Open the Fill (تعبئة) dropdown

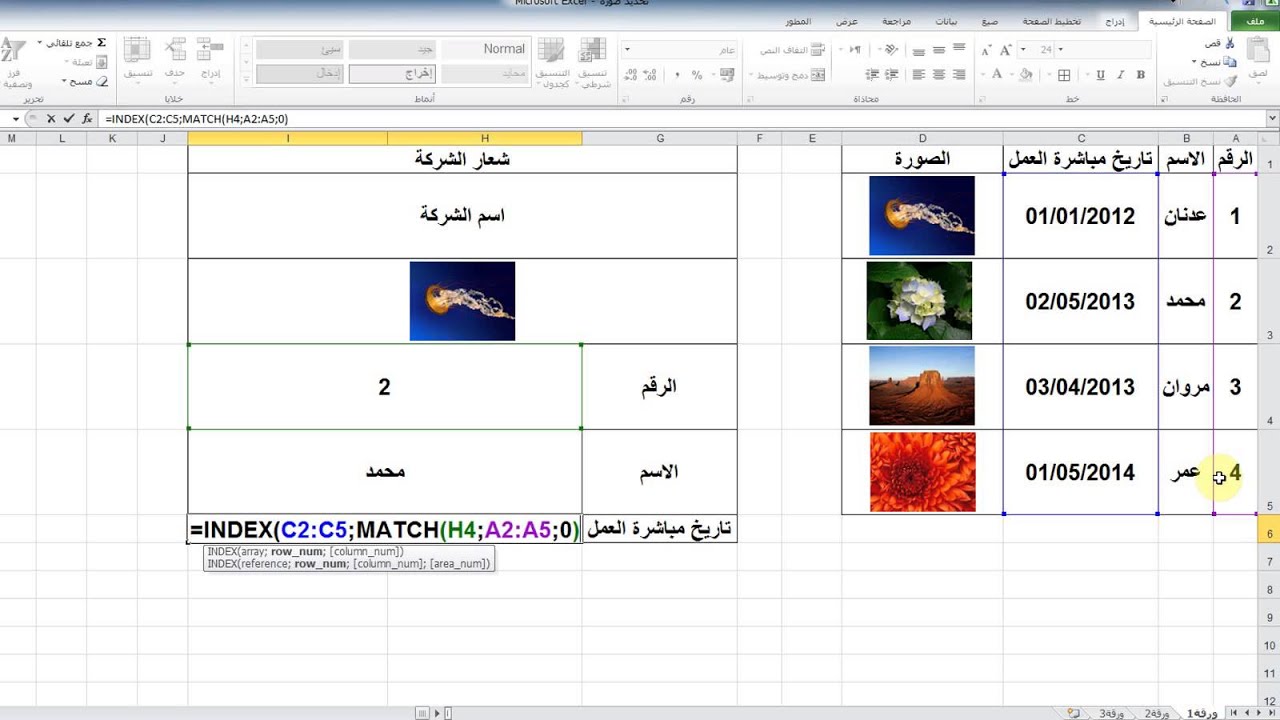coord(84,62)
